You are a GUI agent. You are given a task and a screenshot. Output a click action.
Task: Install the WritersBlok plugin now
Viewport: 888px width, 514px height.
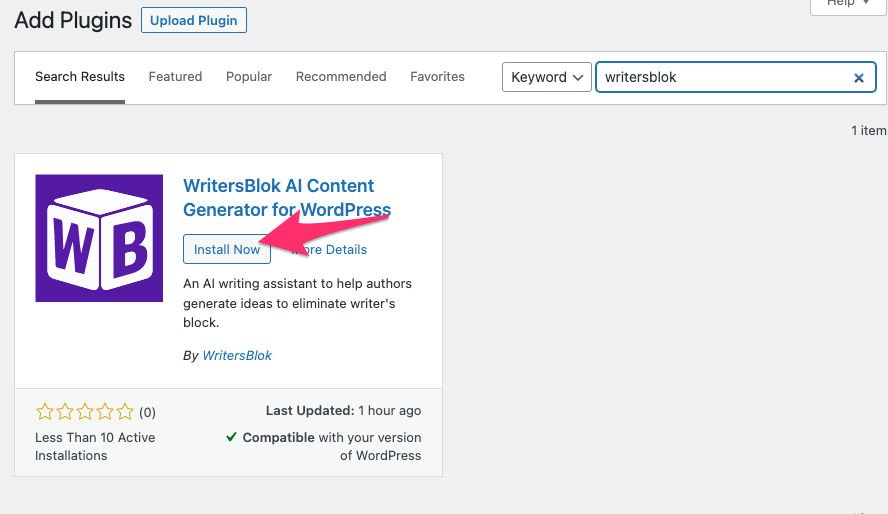coord(227,249)
